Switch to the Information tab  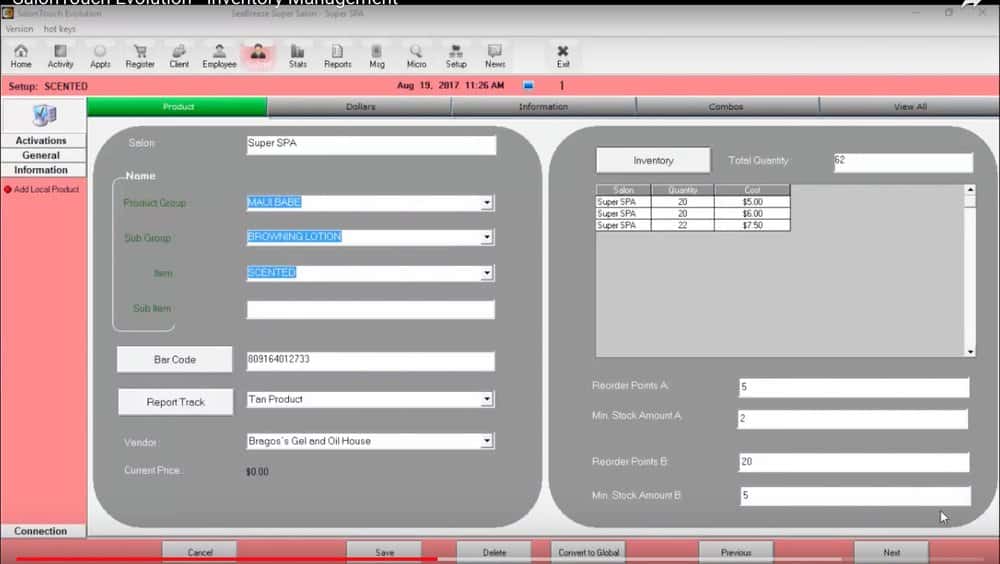[543, 107]
